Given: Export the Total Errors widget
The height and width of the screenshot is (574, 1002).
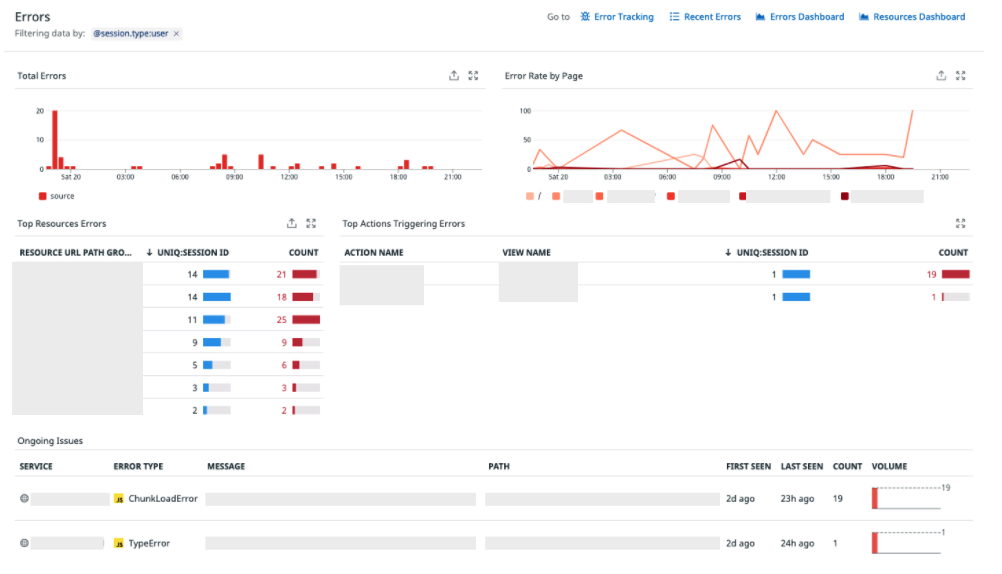Looking at the screenshot, I should tap(454, 75).
